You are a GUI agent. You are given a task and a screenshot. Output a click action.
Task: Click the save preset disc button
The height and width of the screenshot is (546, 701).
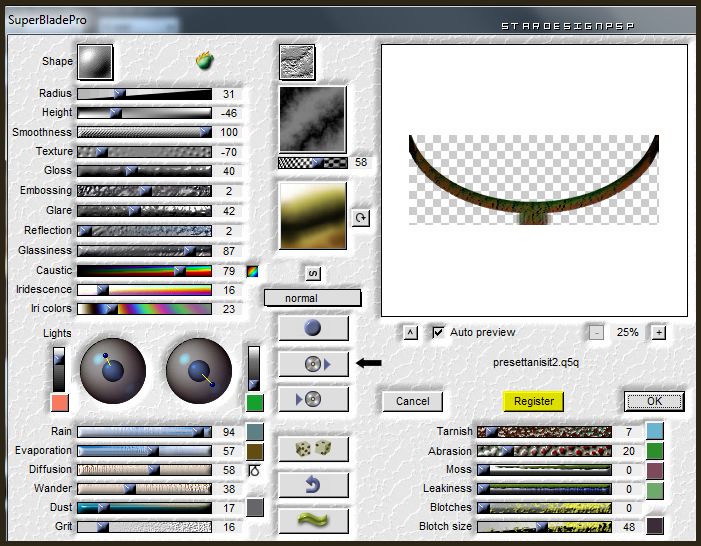tap(313, 399)
